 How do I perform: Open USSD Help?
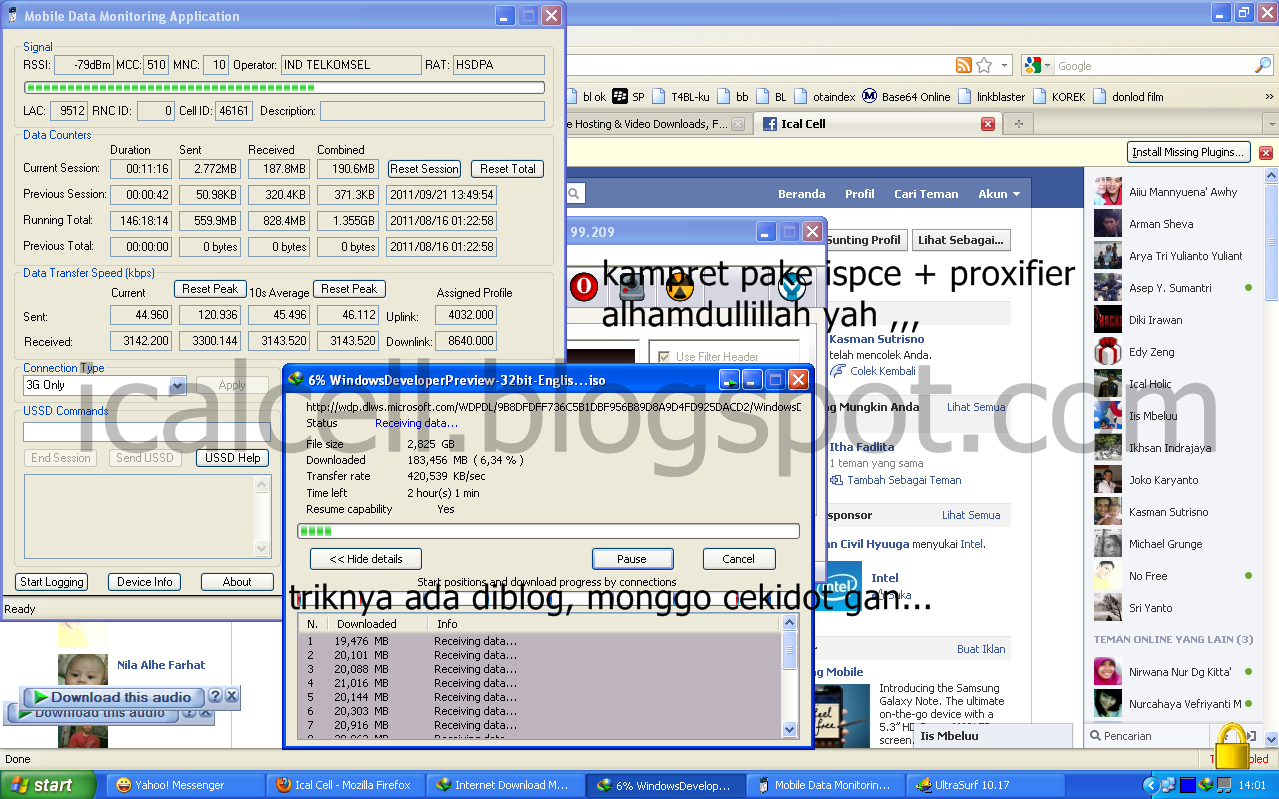click(x=233, y=458)
